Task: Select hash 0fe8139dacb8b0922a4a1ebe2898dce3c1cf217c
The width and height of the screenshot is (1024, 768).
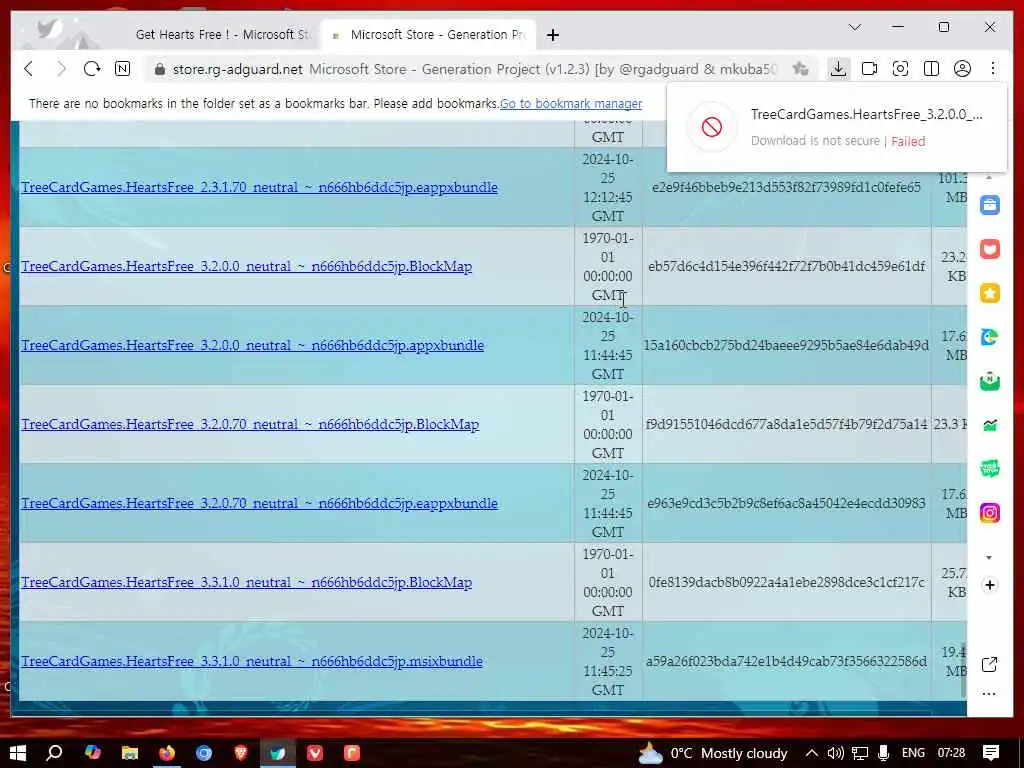Action: pyautogui.click(x=786, y=583)
